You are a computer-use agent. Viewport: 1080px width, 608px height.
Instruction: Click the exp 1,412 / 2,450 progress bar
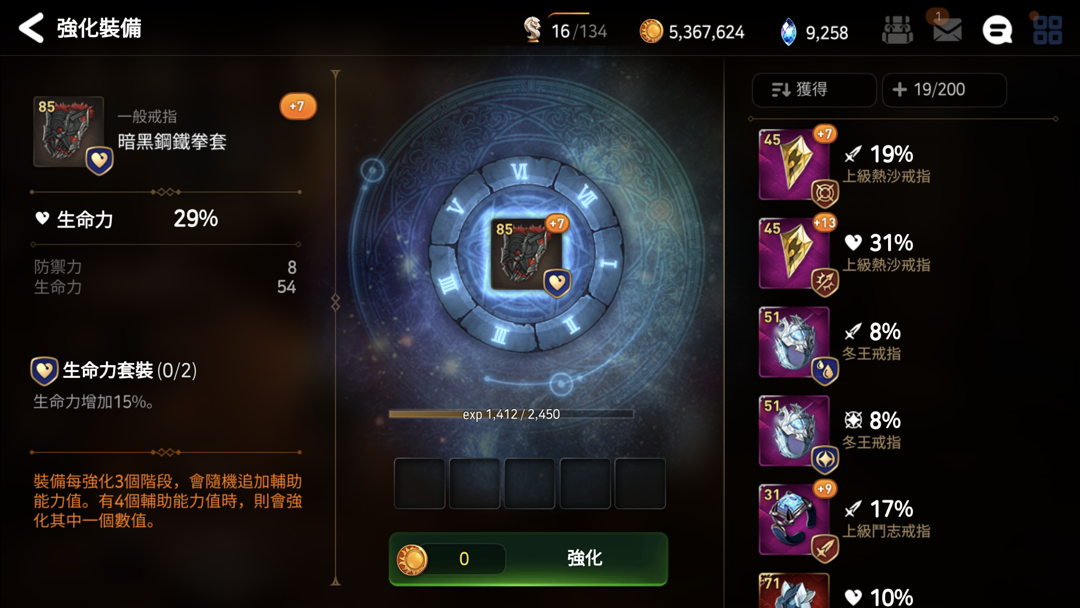511,414
